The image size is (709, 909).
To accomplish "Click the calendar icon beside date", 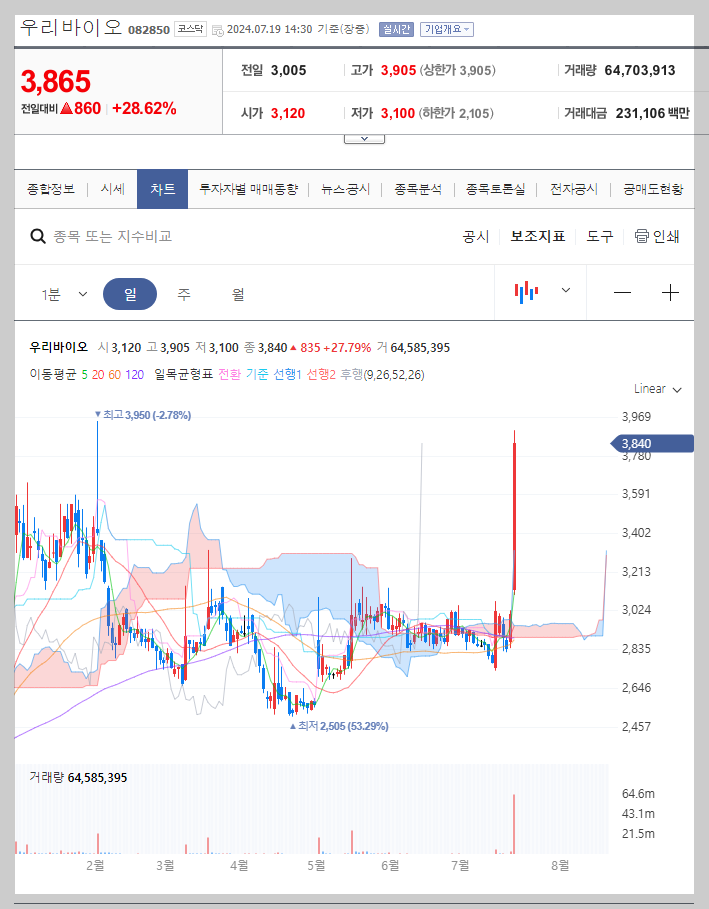I will point(217,30).
